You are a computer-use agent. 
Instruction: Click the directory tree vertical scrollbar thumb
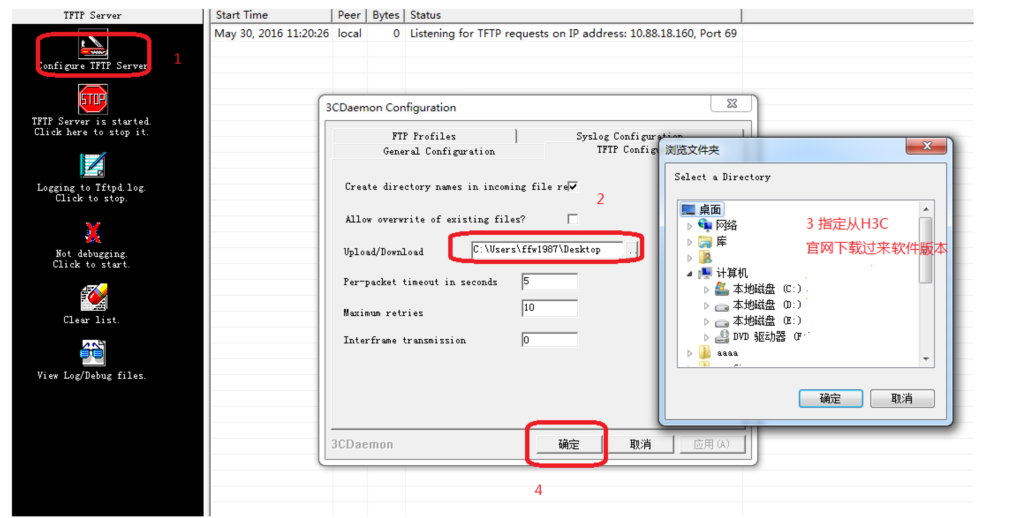click(925, 250)
